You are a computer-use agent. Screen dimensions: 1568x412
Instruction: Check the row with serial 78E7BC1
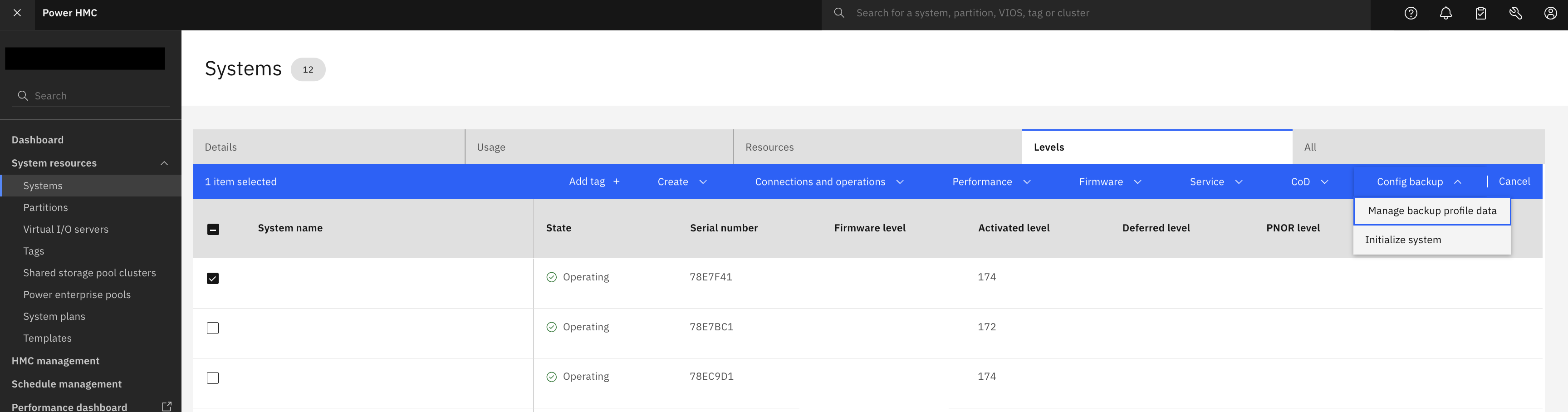pos(213,329)
